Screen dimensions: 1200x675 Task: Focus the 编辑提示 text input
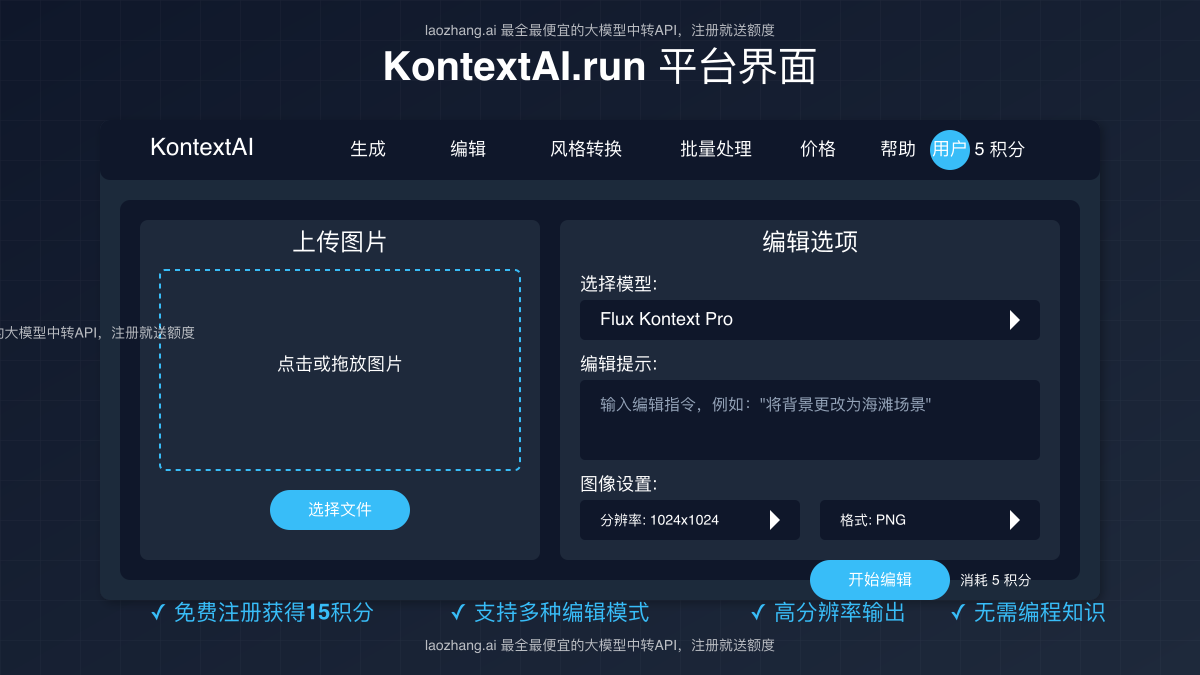tap(810, 420)
